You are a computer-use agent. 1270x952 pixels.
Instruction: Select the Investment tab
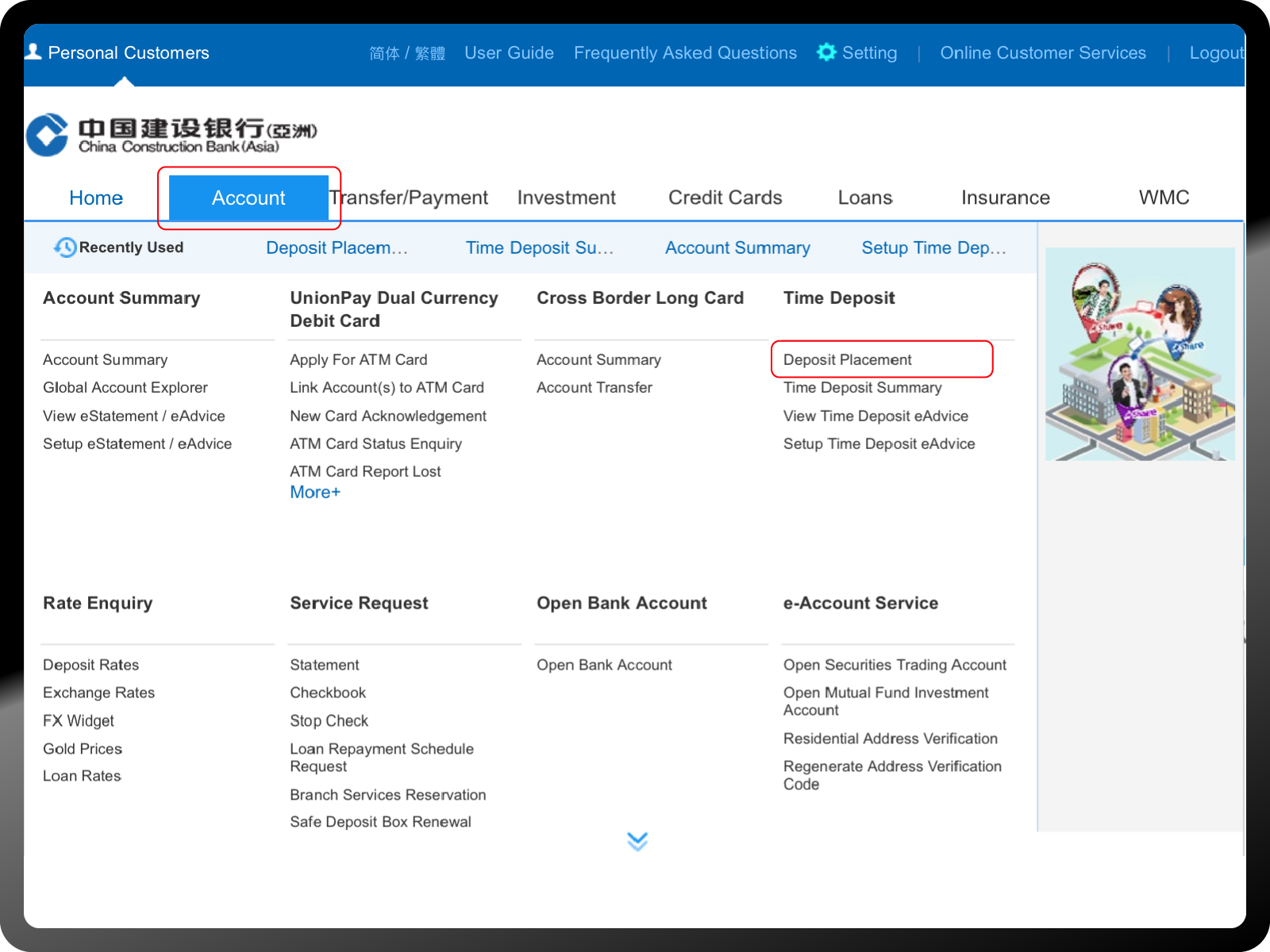click(x=566, y=198)
